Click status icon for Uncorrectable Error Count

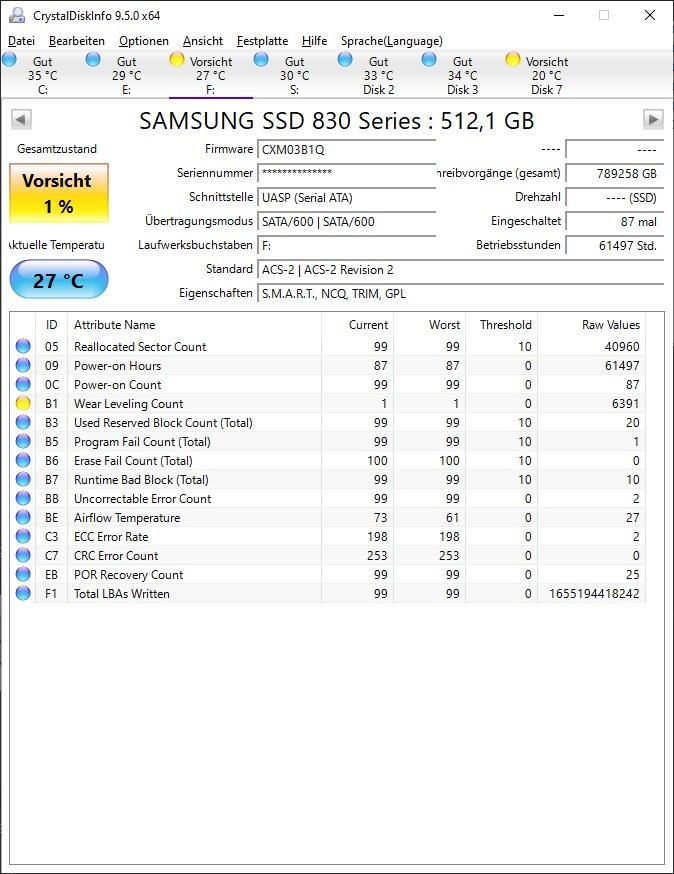23,498
